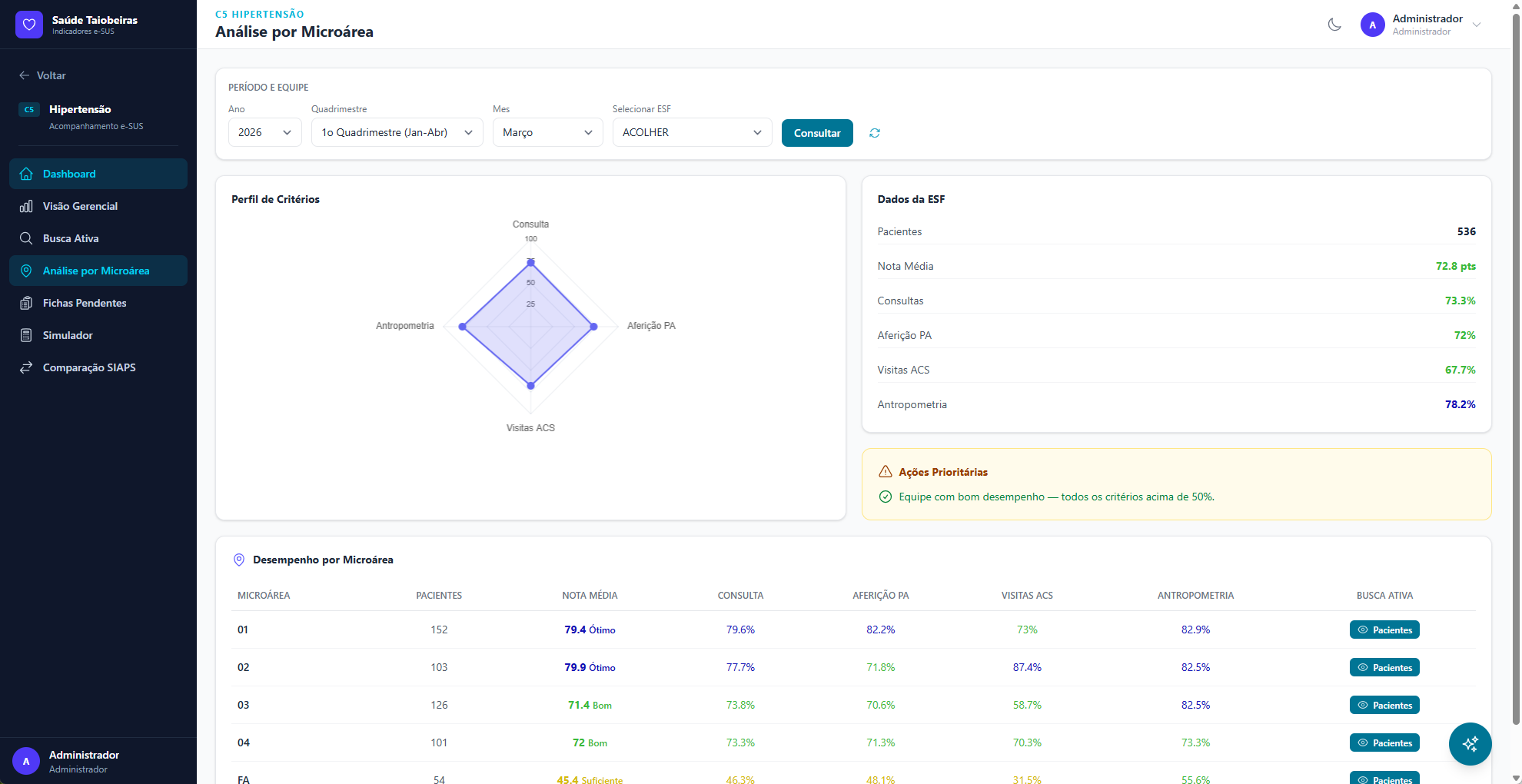Click the Visão Gerencial bar chart icon
Image resolution: width=1522 pixels, height=784 pixels.
[26, 206]
